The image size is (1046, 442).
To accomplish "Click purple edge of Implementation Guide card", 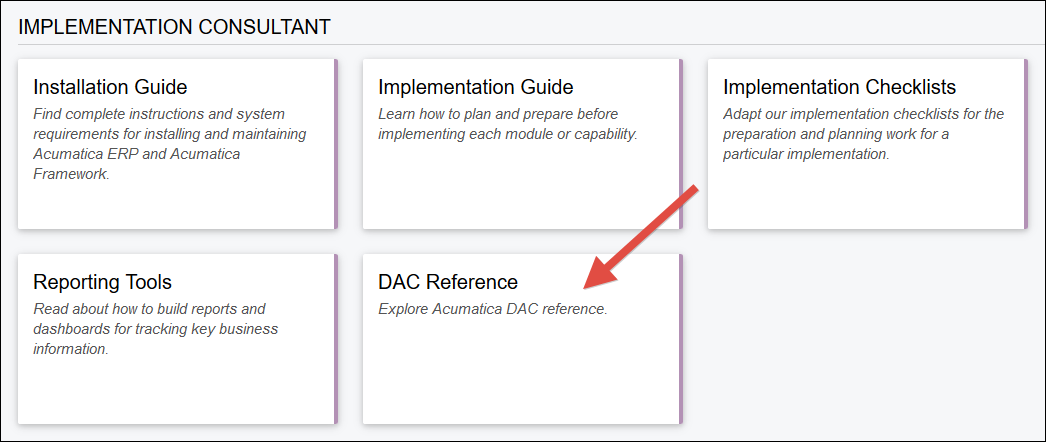I will [680, 144].
